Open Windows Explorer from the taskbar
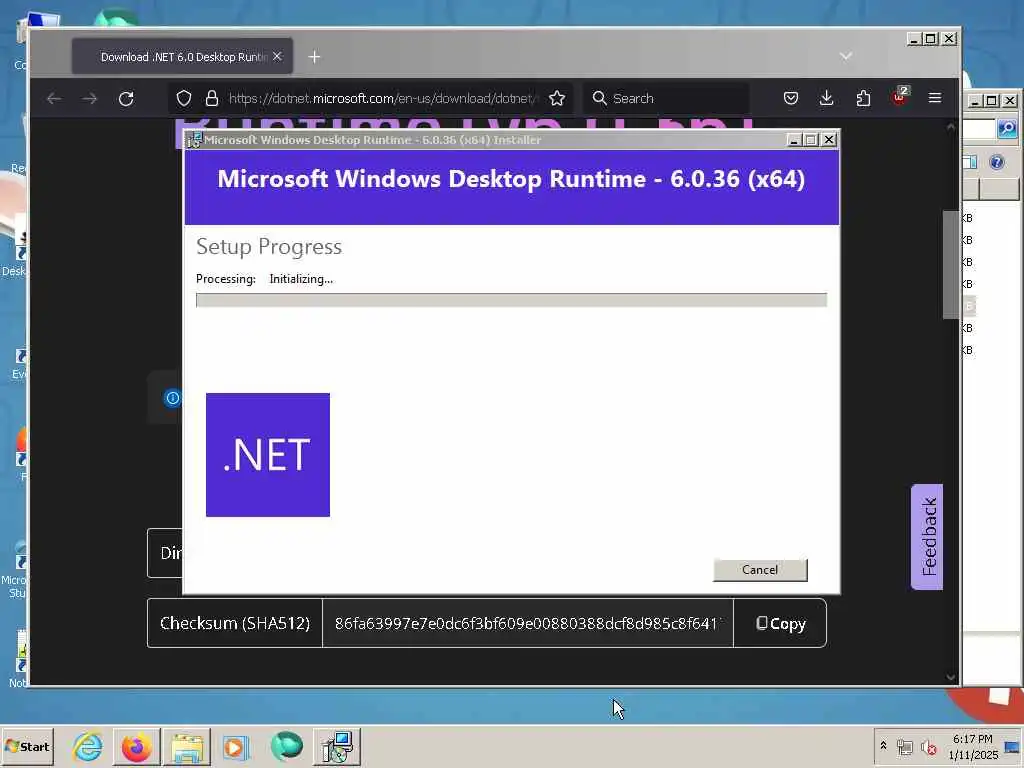Viewport: 1024px width, 768px height. point(187,746)
